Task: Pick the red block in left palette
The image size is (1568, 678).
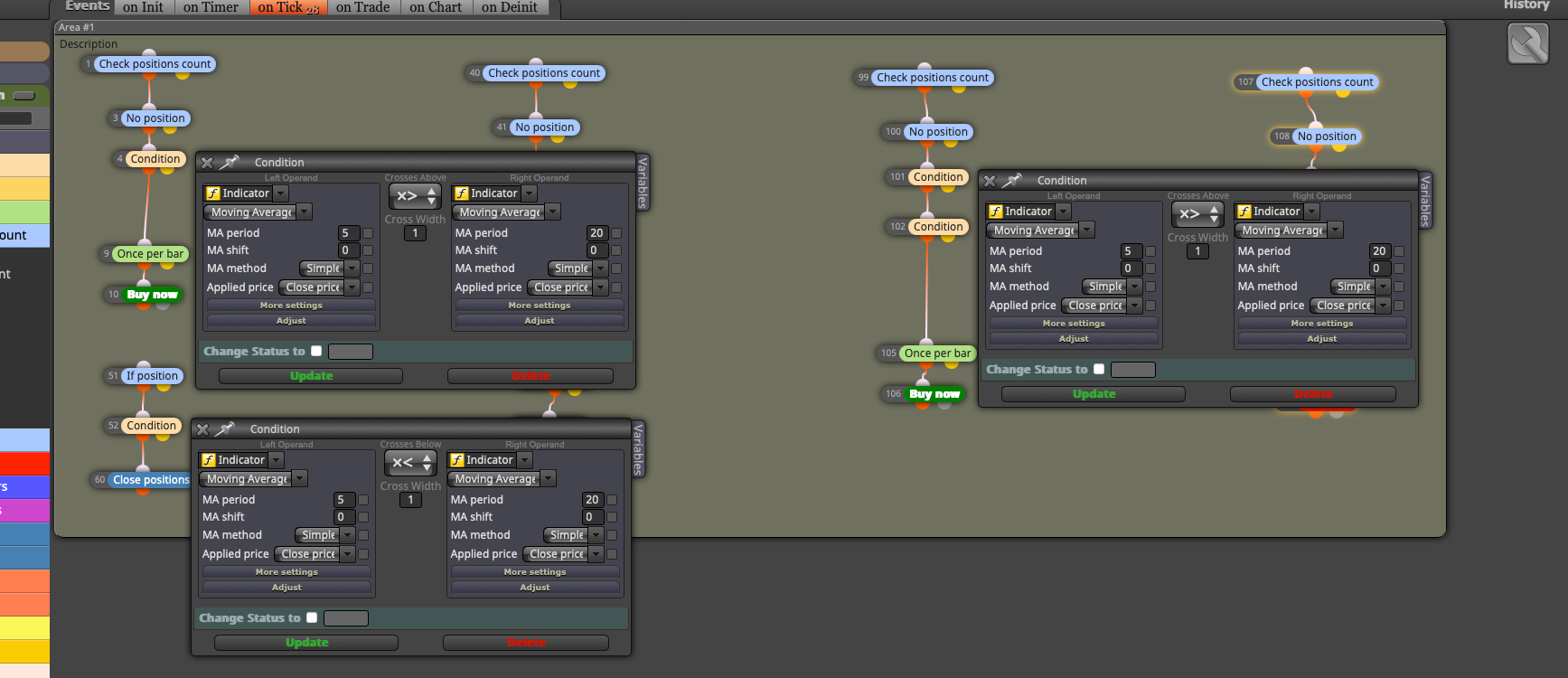Action: (x=24, y=463)
